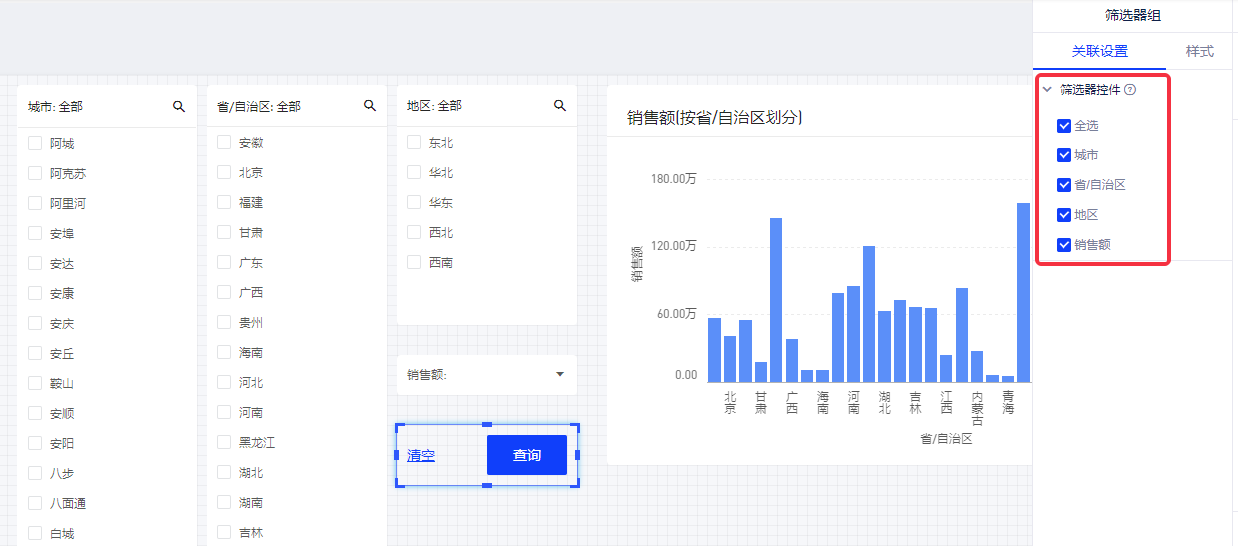Uncheck the 城市 filter control checkbox
1238x546 pixels.
(x=1064, y=155)
